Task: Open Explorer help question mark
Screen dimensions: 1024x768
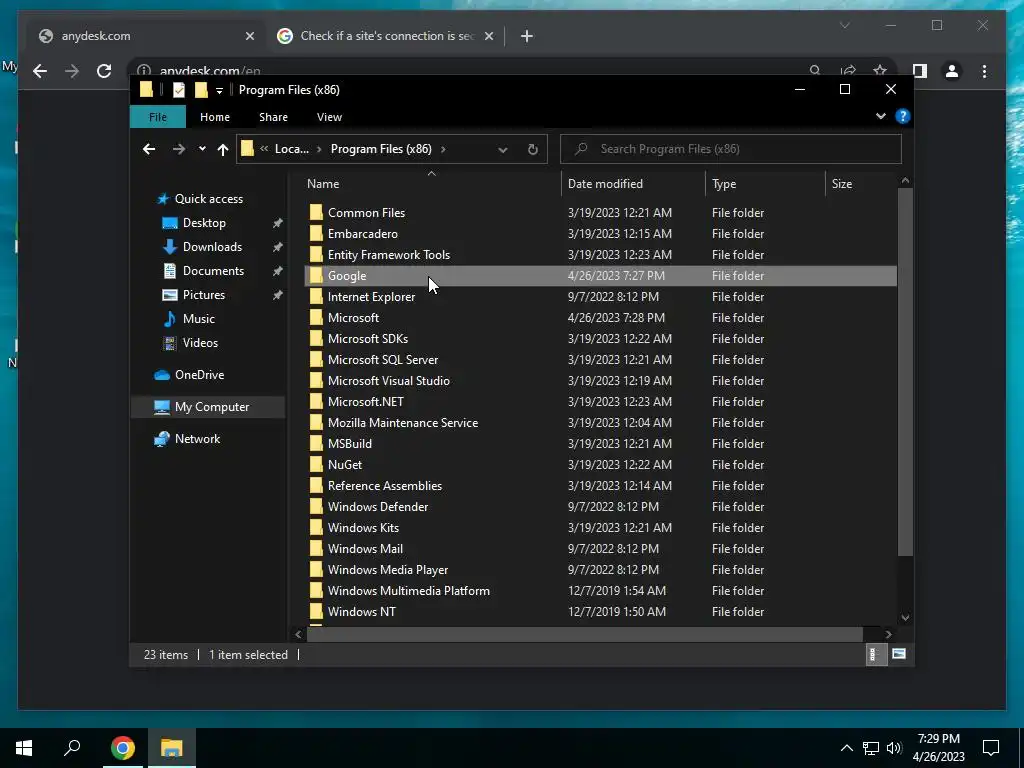Action: 903,116
